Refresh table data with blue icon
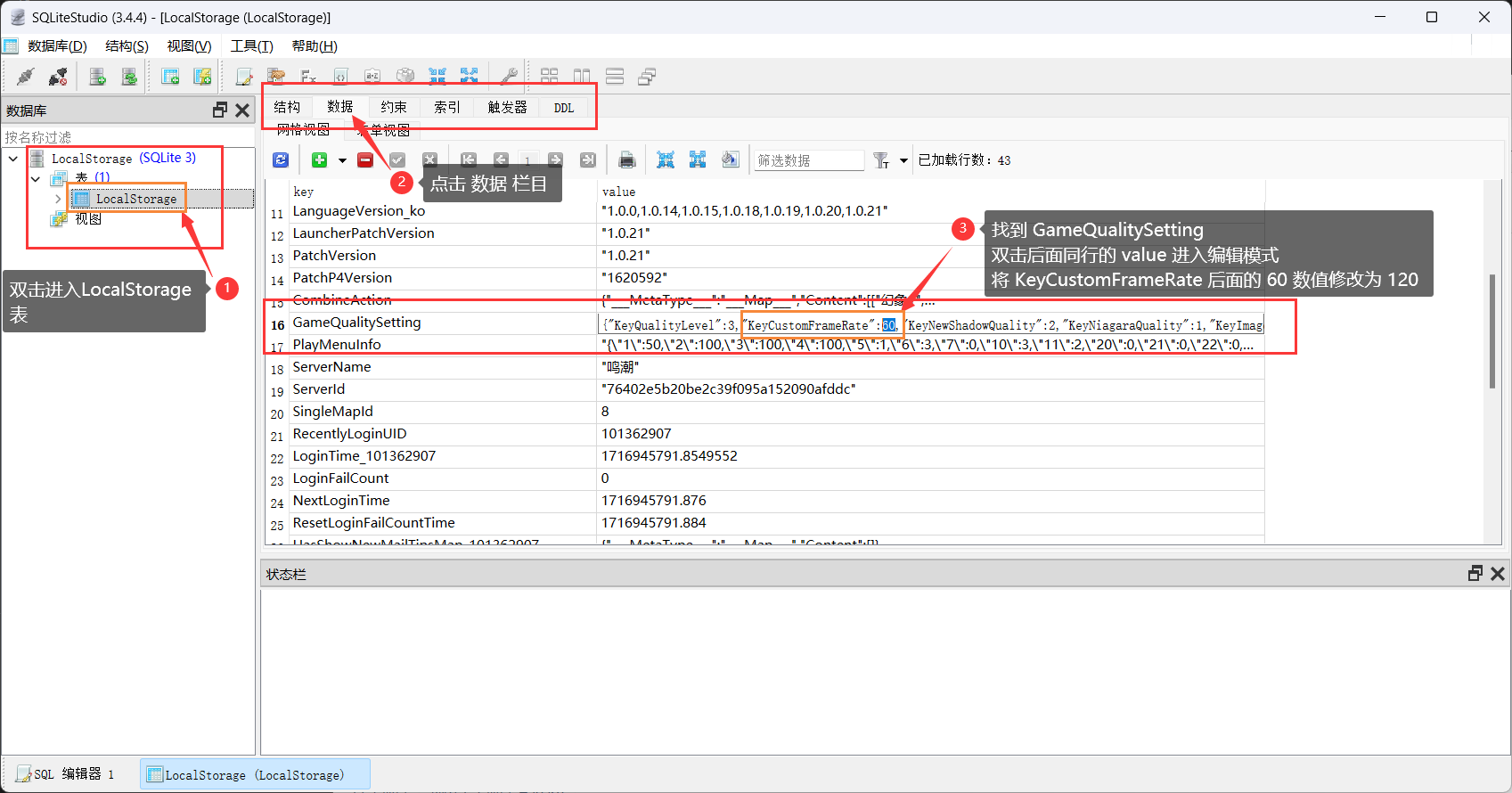 (281, 159)
